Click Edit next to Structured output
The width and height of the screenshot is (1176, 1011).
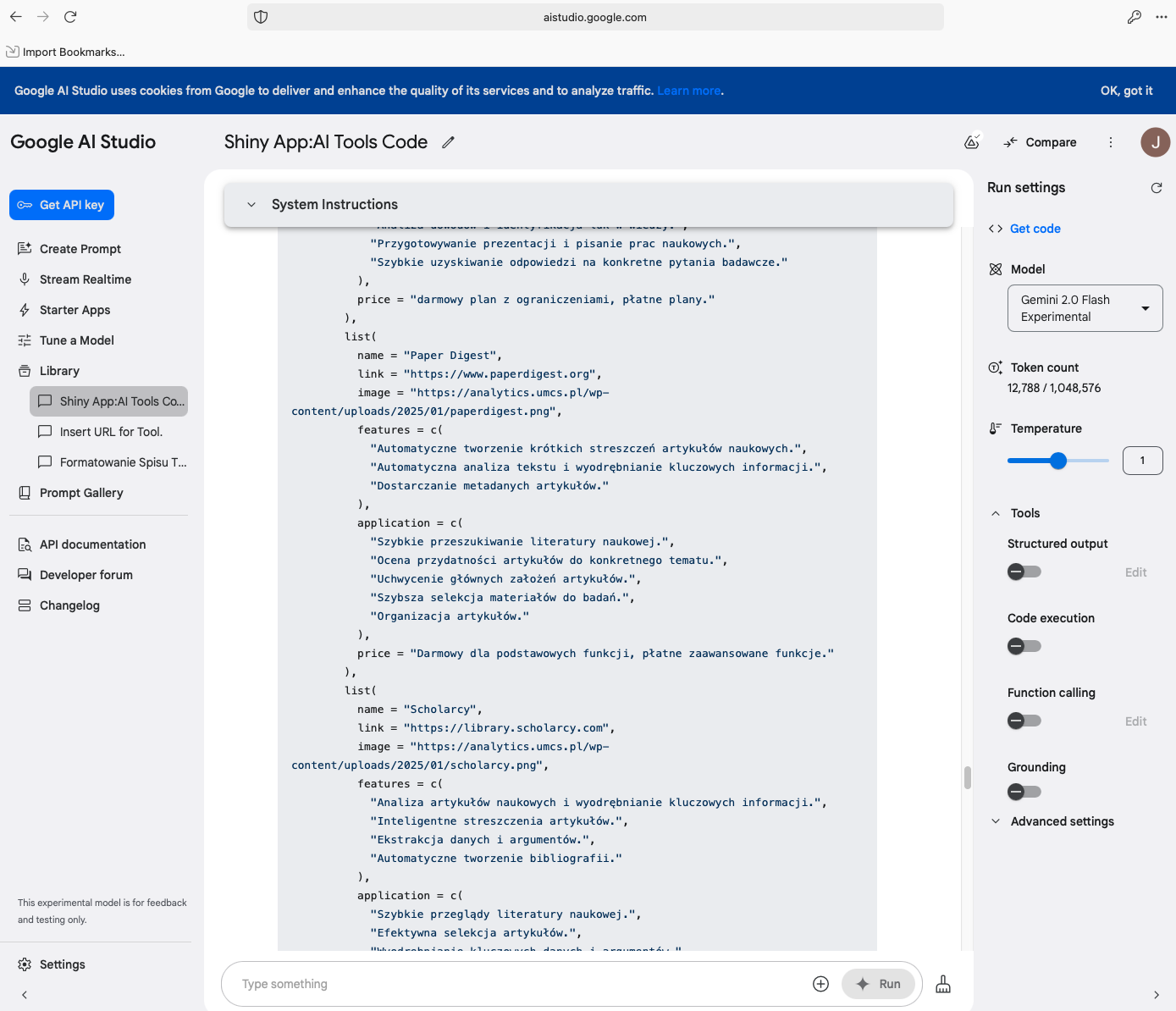click(x=1135, y=572)
